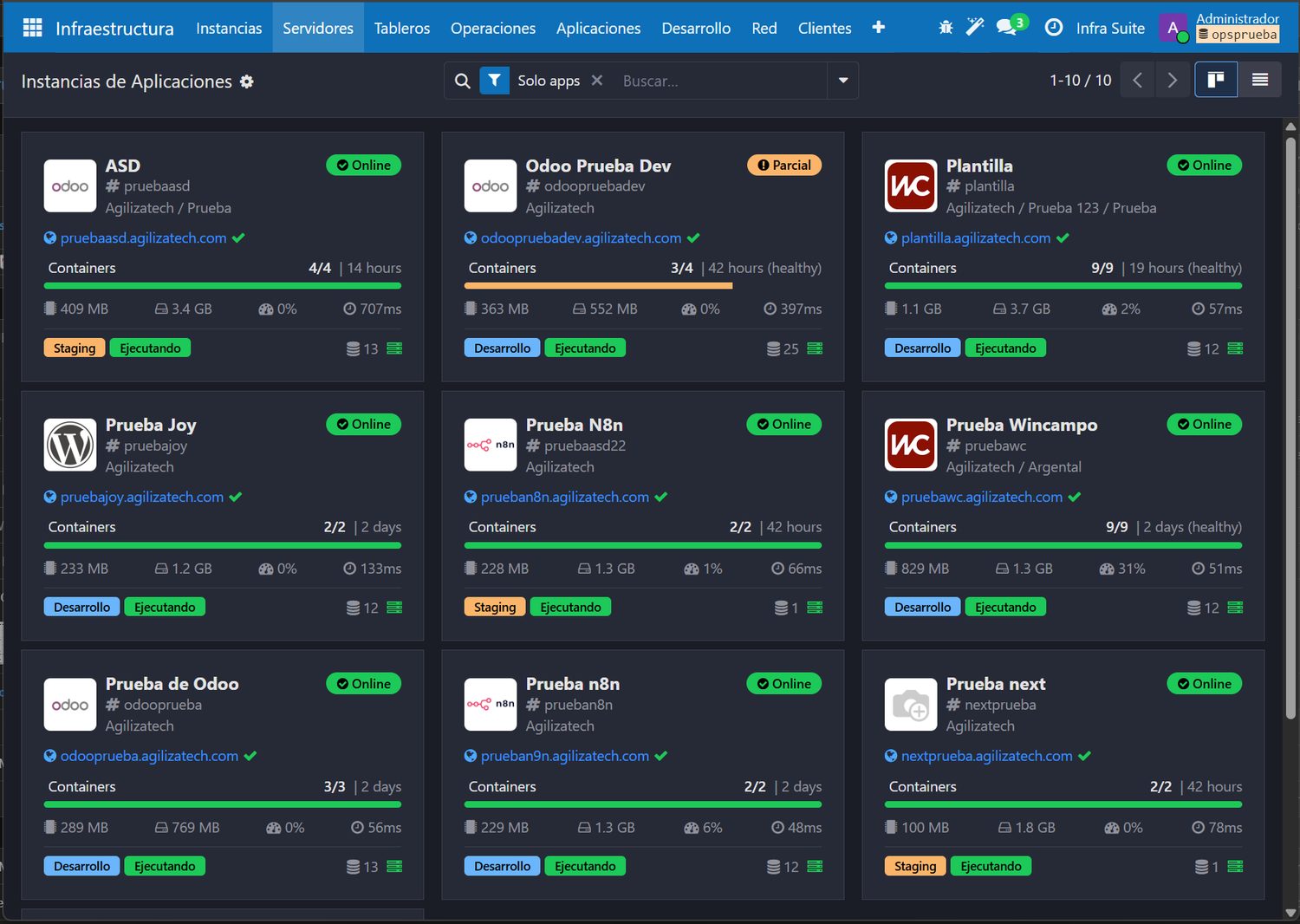1300x924 pixels.
Task: Switch to list view
Action: point(1260,80)
